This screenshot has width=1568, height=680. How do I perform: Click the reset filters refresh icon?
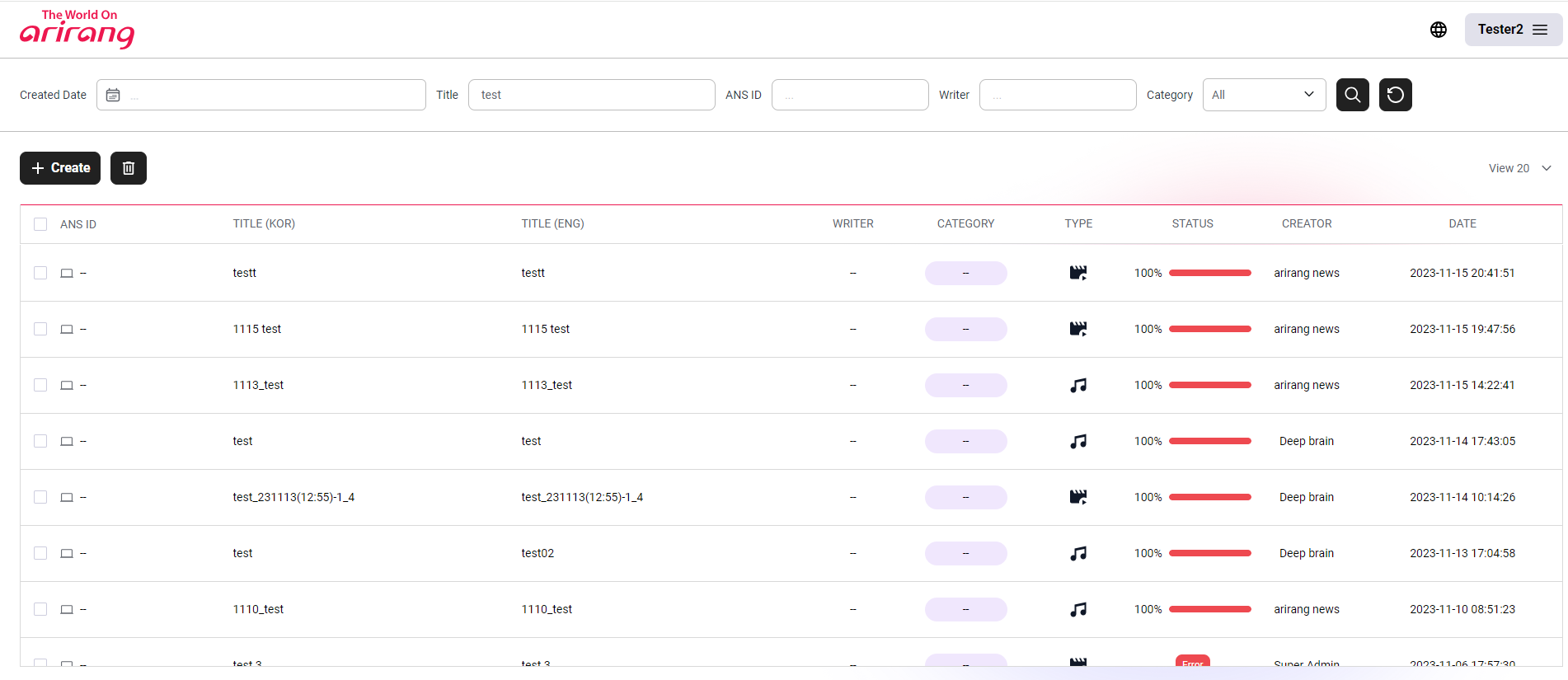[1395, 95]
